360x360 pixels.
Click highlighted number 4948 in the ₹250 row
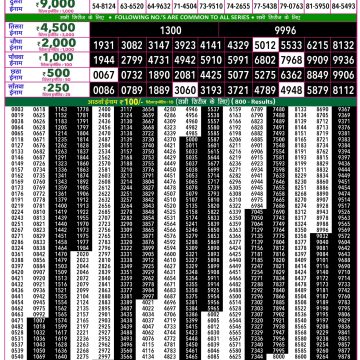[x=291, y=90]
